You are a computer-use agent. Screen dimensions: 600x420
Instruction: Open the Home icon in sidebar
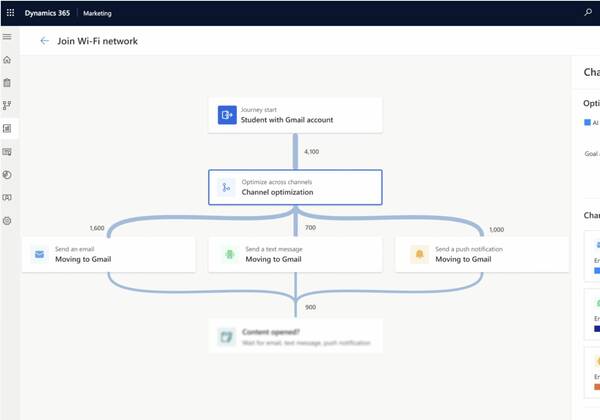(x=8, y=60)
